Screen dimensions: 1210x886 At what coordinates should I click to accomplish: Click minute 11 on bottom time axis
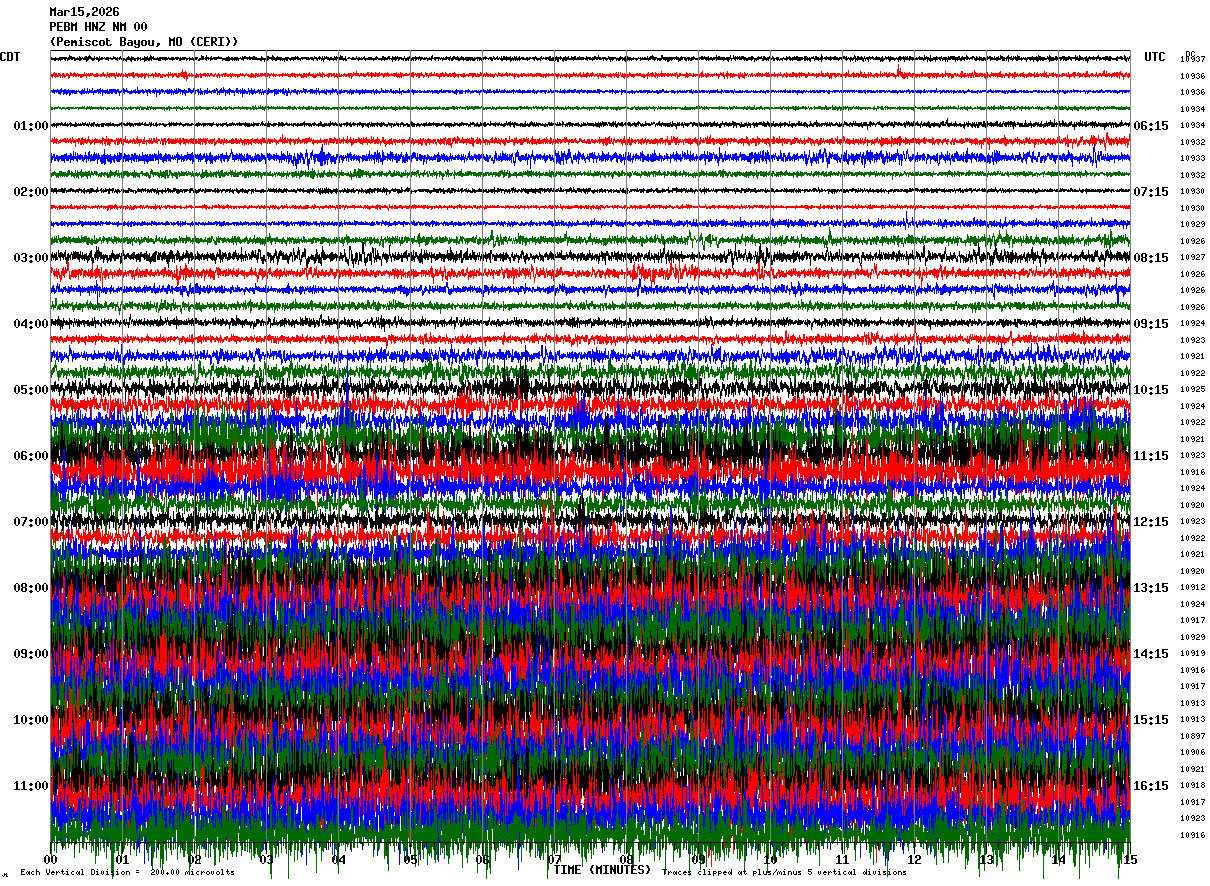tap(842, 860)
